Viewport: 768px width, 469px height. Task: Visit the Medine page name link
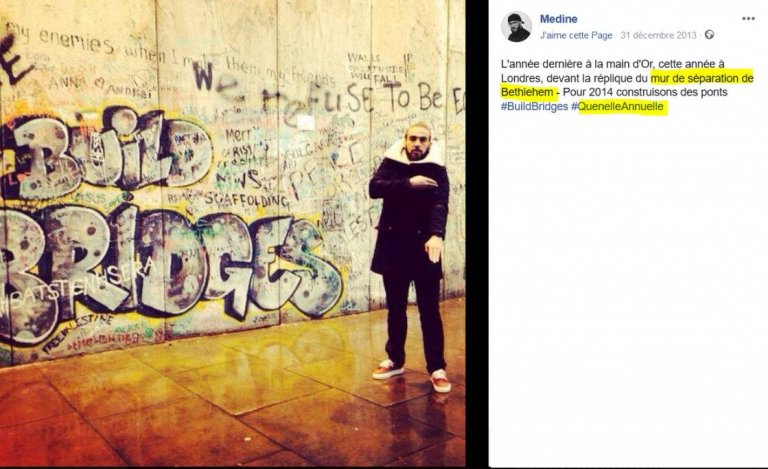[558, 19]
